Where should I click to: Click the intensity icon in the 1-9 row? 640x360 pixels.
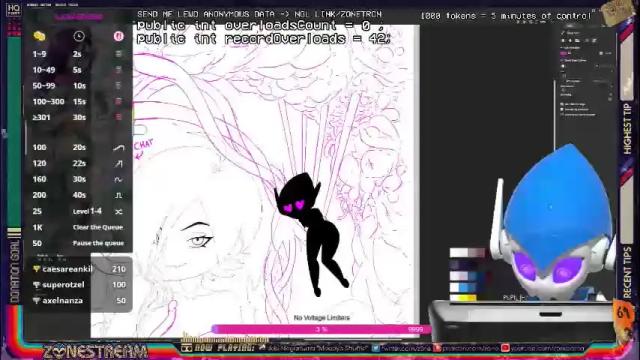118,54
